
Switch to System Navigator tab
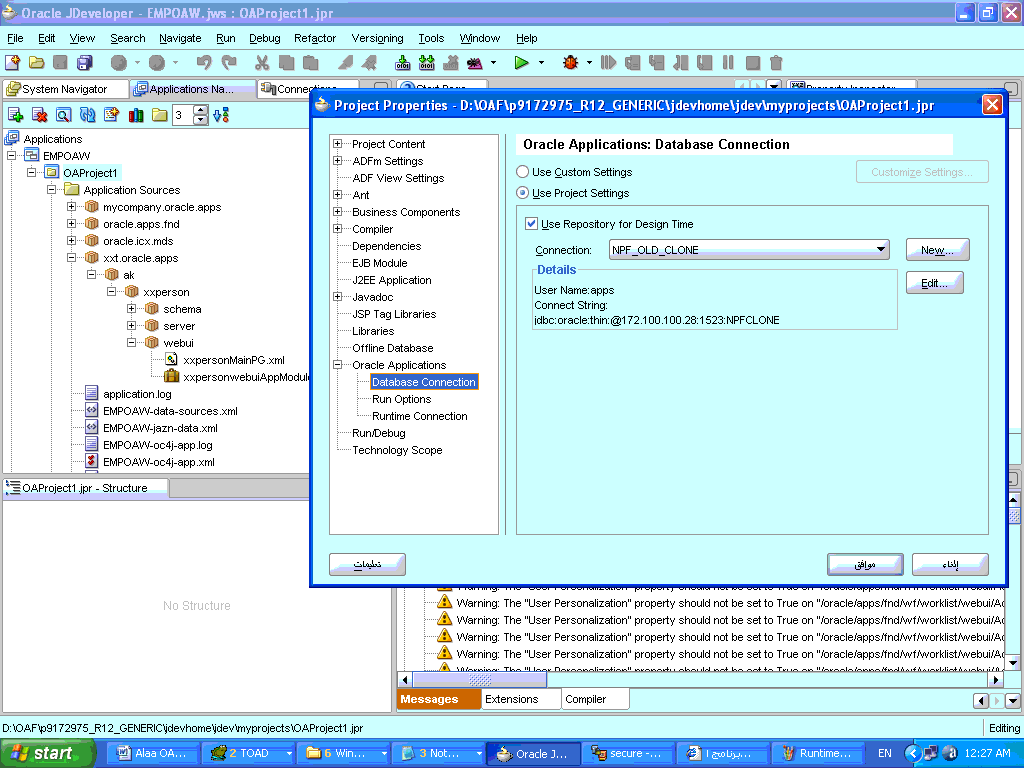65,89
